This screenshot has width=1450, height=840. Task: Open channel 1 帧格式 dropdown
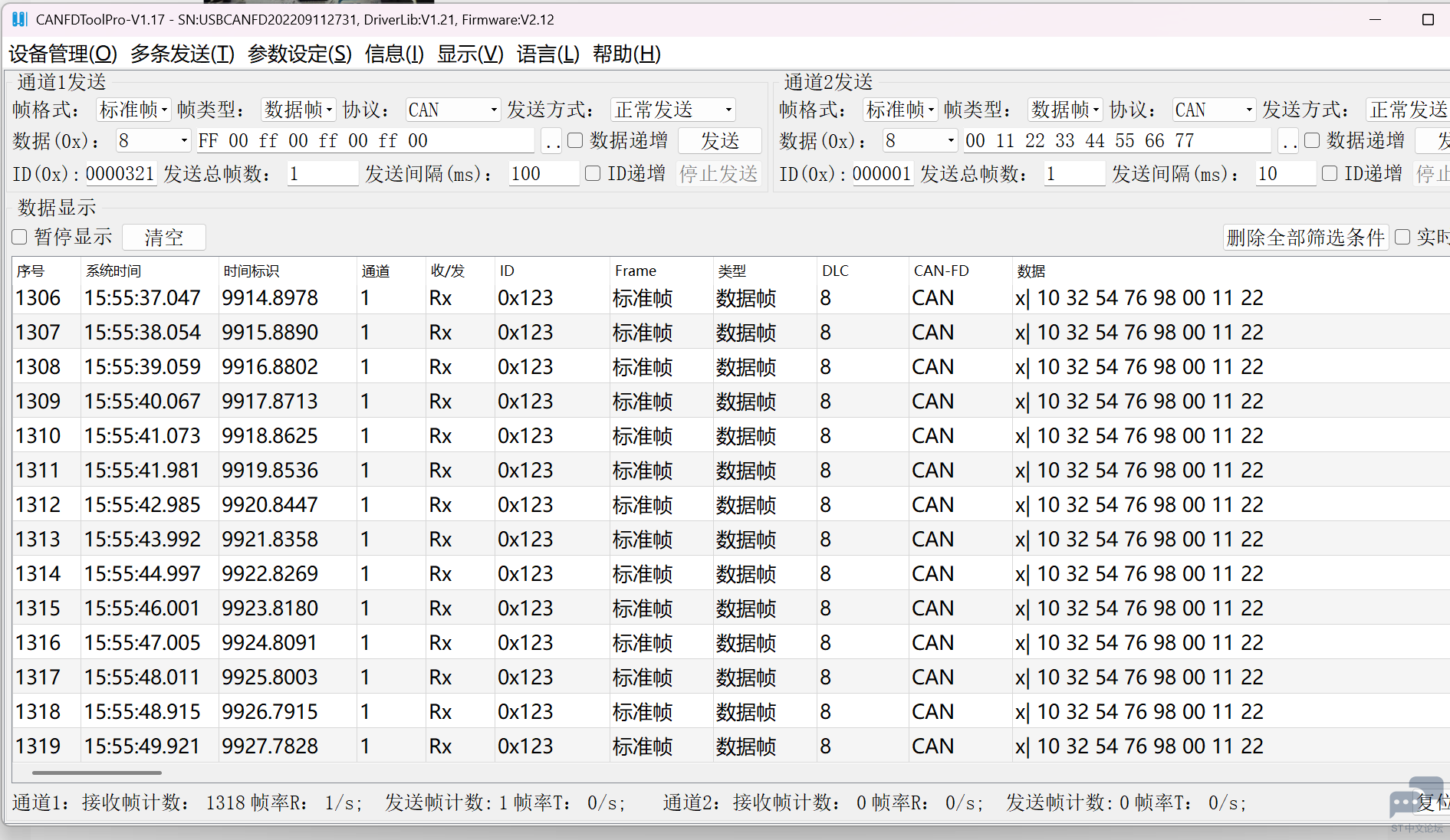click(x=133, y=110)
